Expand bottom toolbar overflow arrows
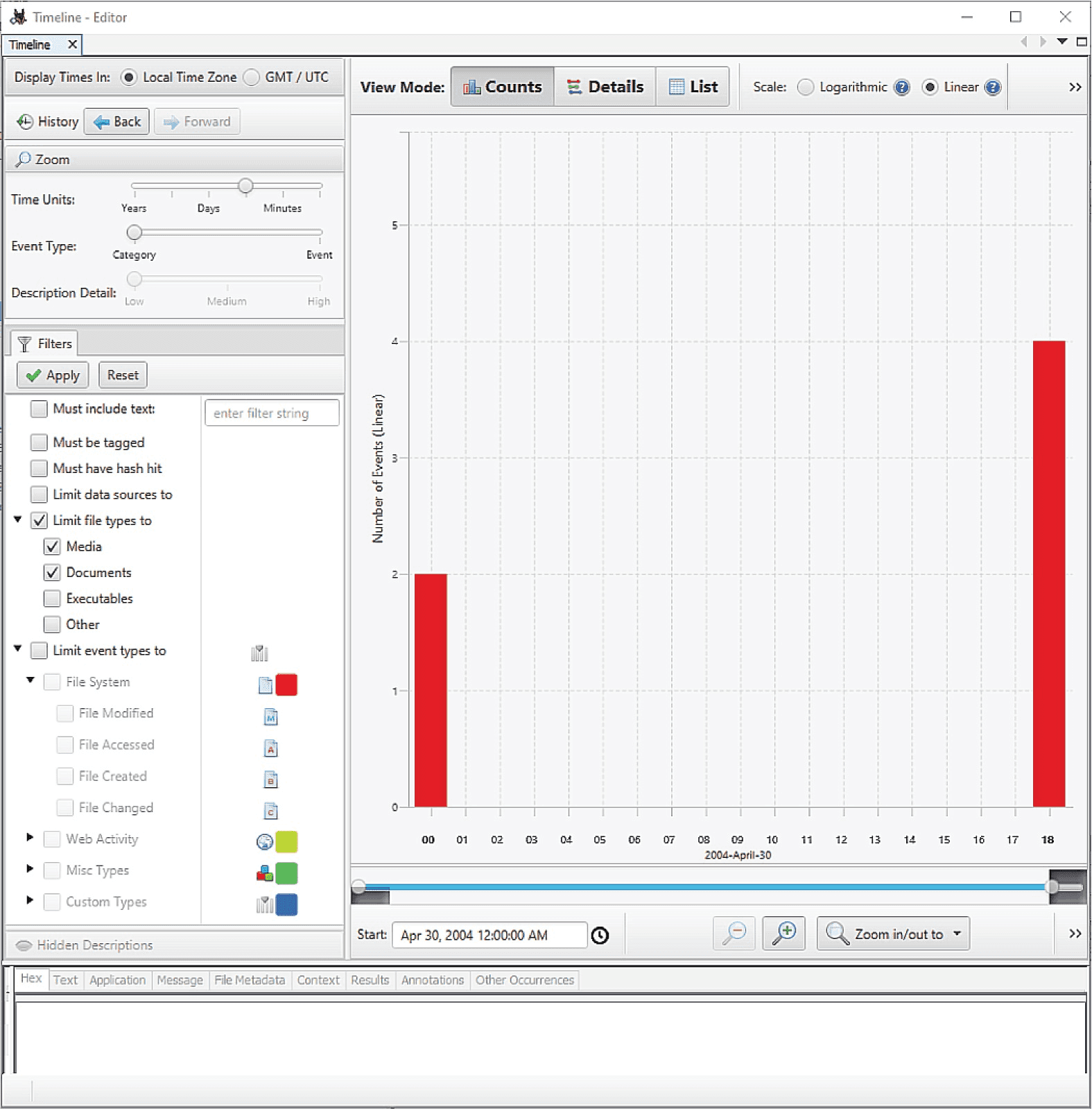Image resolution: width=1092 pixels, height=1109 pixels. tap(1075, 934)
